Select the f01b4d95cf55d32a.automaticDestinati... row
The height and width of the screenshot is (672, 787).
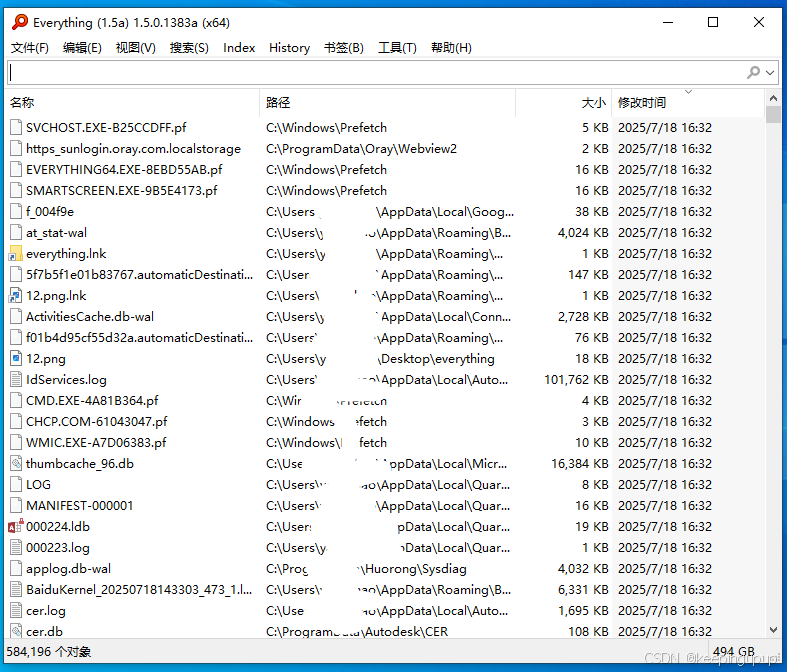(x=385, y=337)
